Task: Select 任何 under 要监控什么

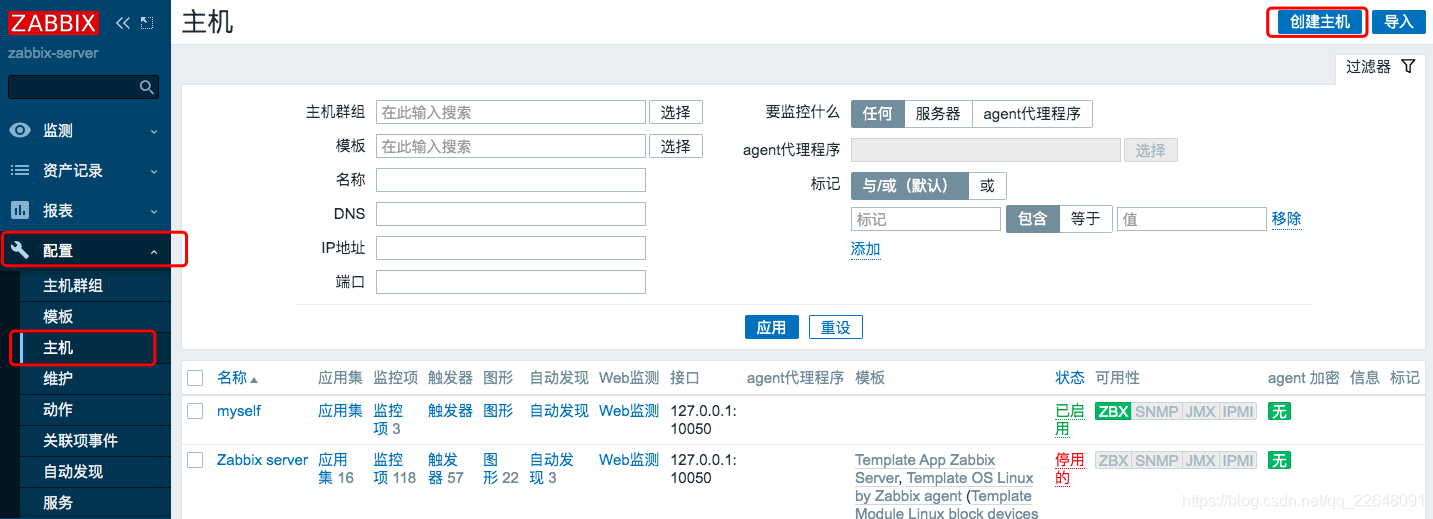Action: tap(877, 113)
